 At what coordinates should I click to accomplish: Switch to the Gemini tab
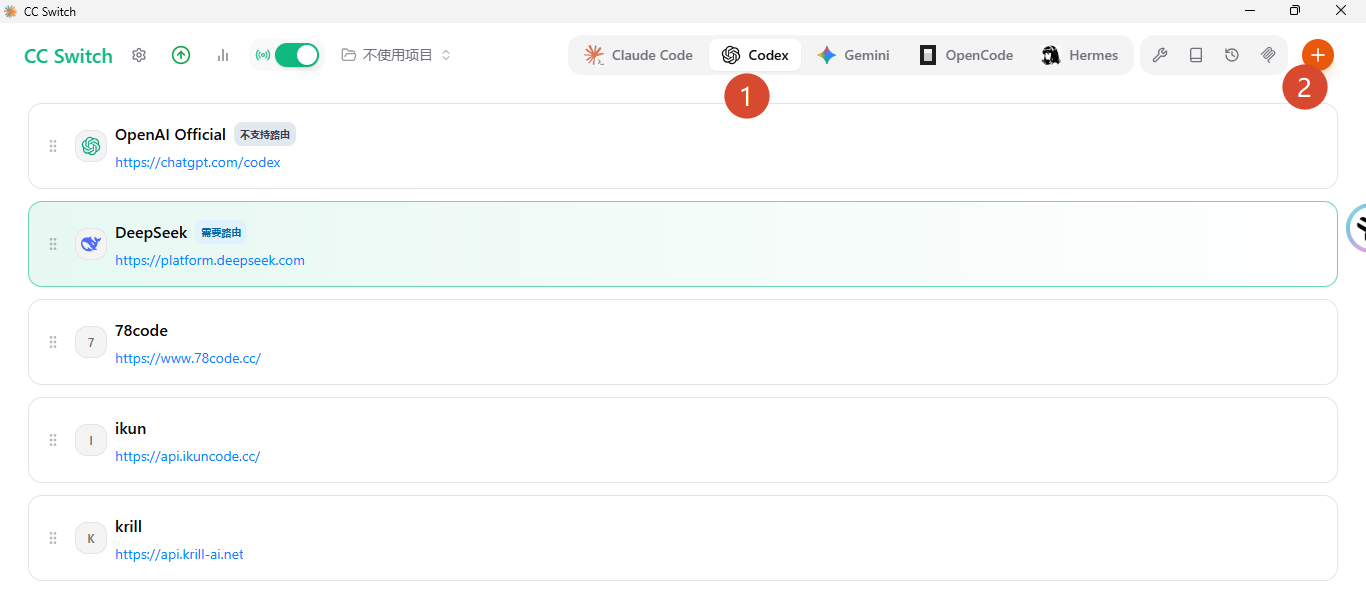pos(853,55)
